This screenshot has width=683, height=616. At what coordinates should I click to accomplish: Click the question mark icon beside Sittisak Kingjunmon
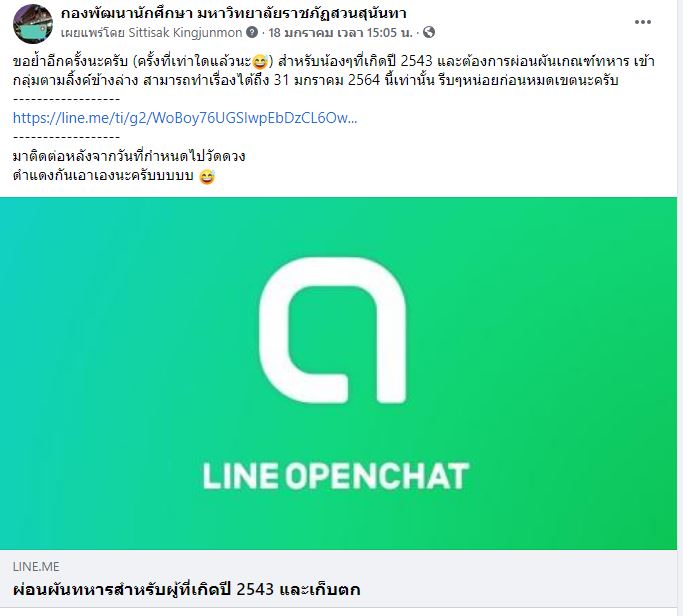(252, 32)
